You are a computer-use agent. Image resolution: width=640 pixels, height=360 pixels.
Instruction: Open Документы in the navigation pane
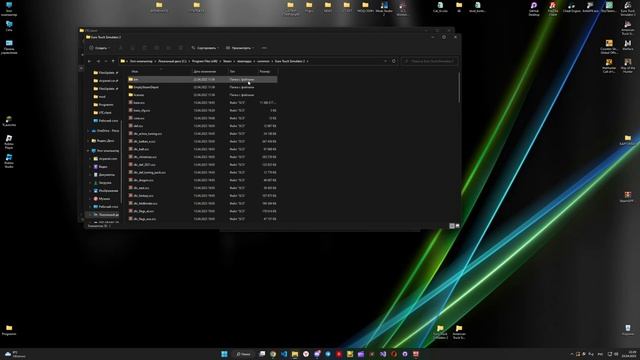[x=104, y=175]
